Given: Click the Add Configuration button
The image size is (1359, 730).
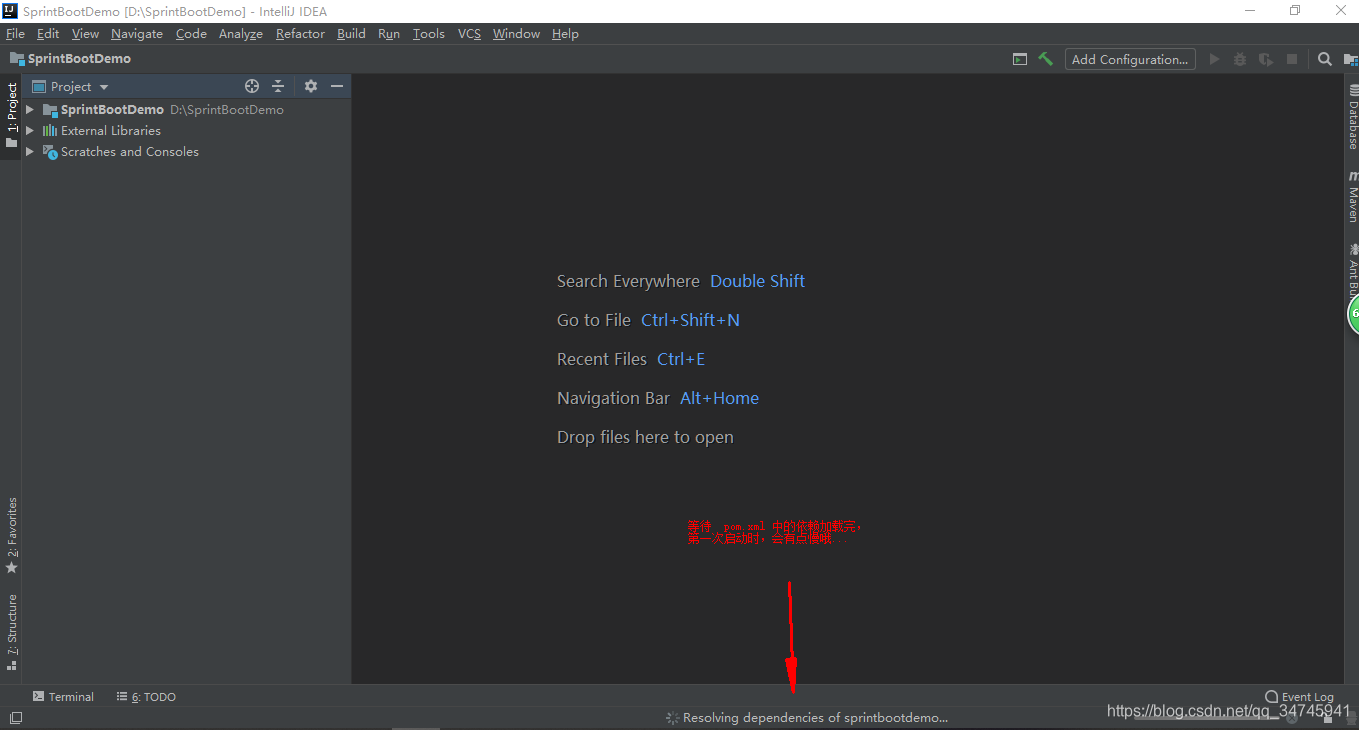Looking at the screenshot, I should point(1130,59).
